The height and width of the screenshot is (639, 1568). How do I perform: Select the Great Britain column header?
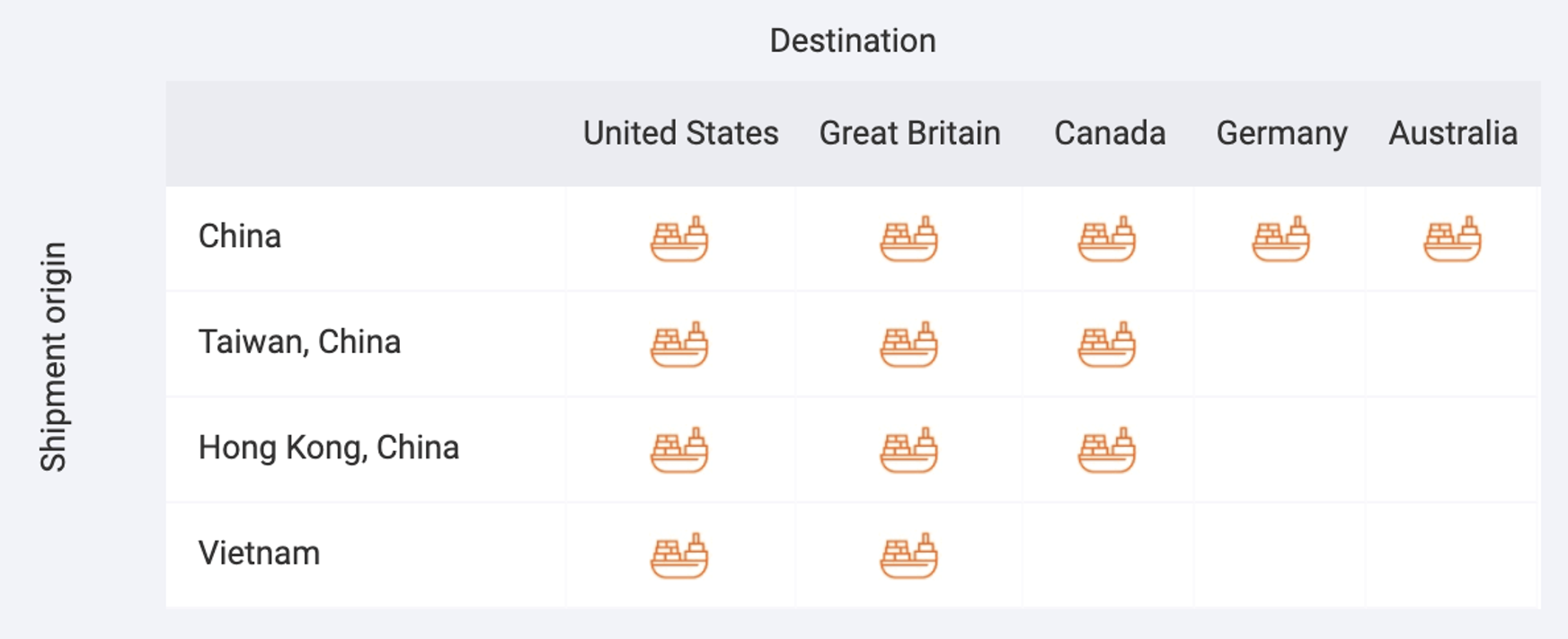point(909,133)
